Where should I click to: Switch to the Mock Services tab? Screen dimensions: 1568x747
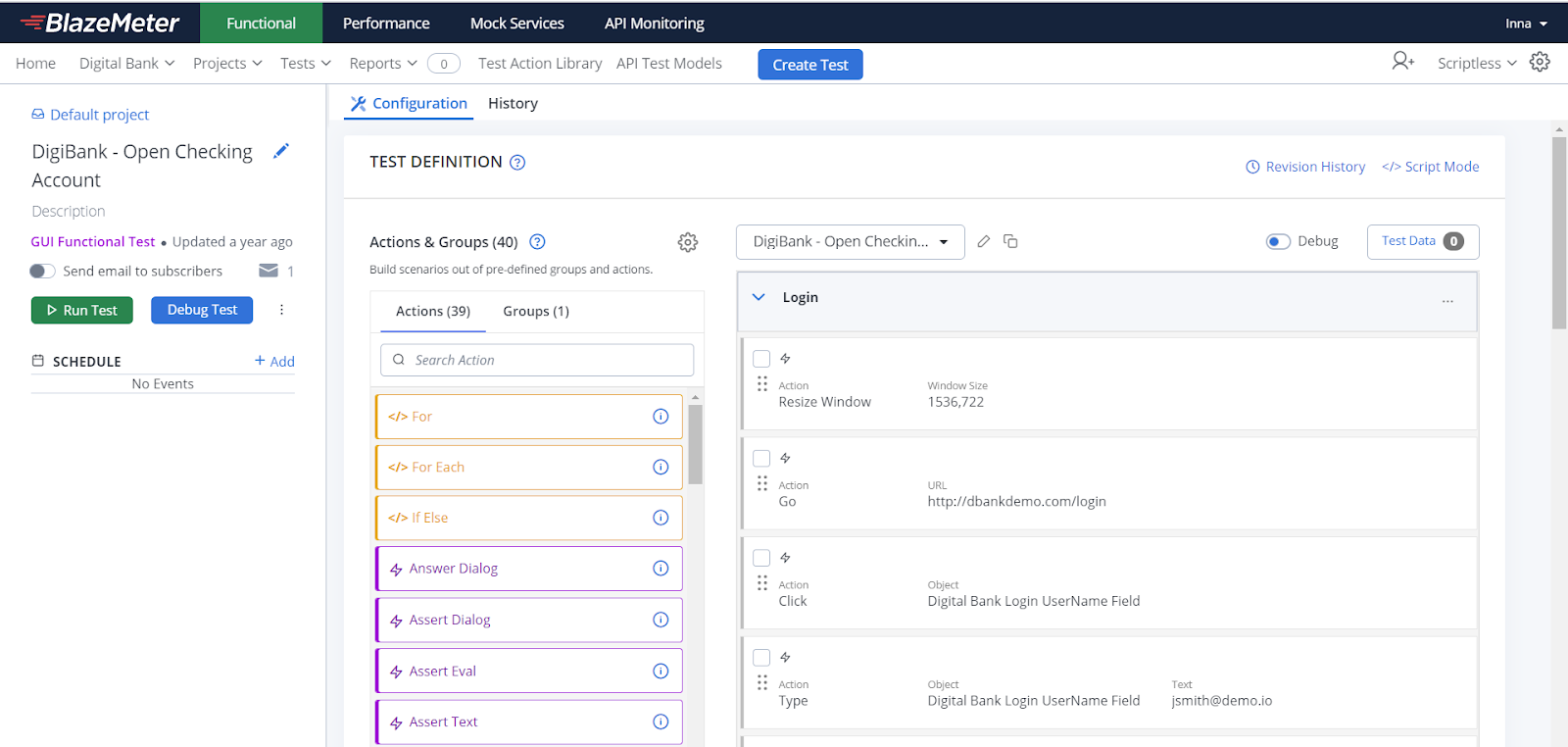[x=517, y=24]
